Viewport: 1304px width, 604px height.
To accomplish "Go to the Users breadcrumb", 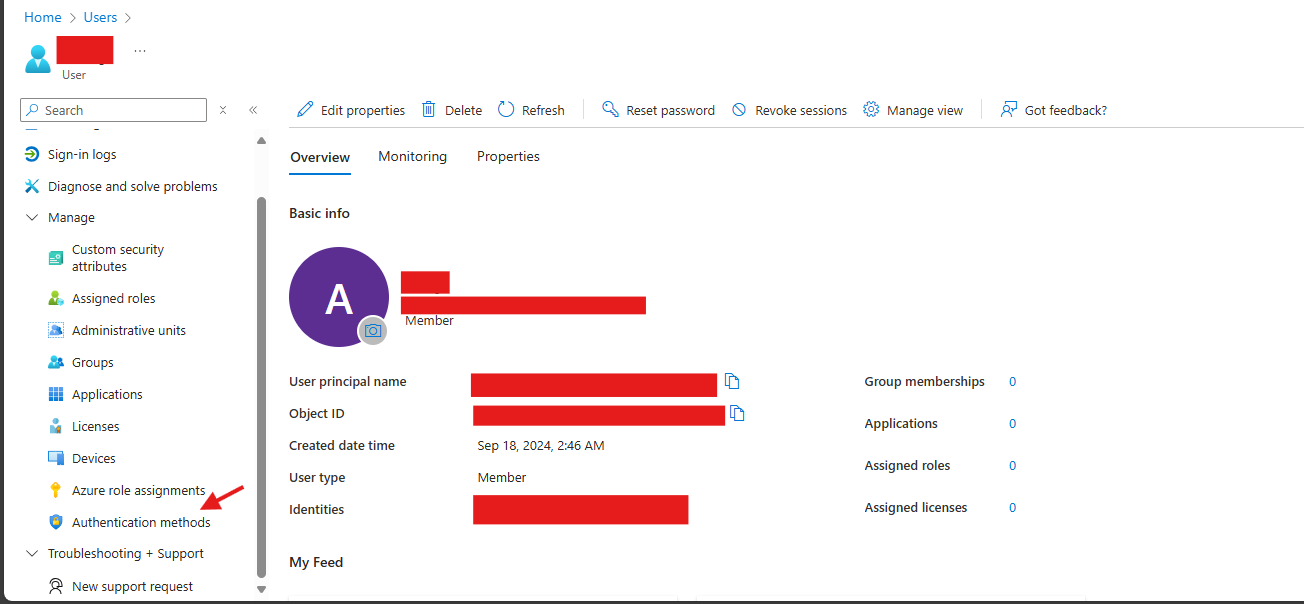I will [x=100, y=17].
